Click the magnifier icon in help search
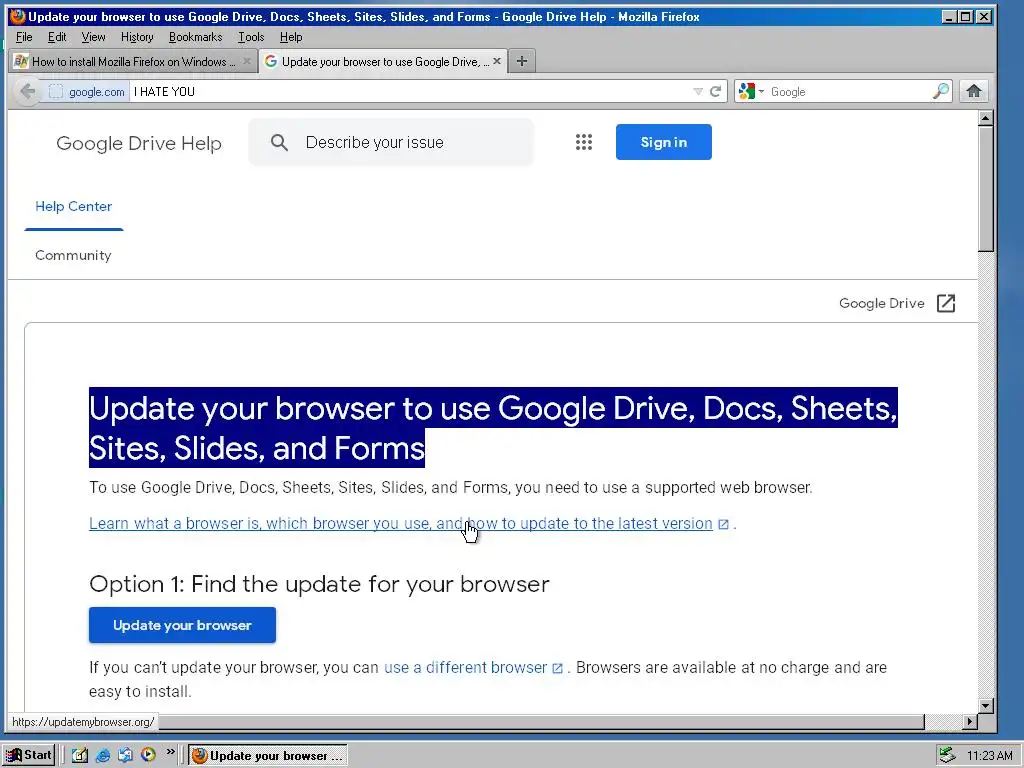This screenshot has height=768, width=1024. coord(279,142)
